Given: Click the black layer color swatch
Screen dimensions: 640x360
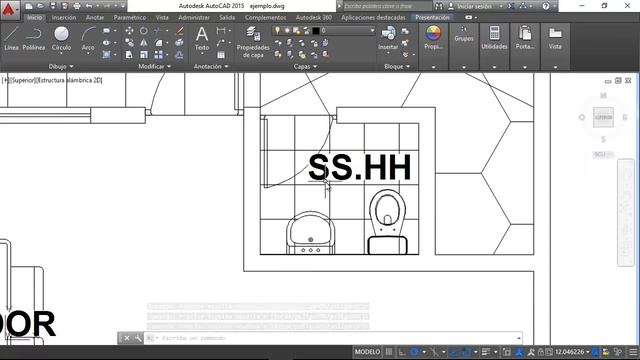Looking at the screenshot, I should [316, 31].
